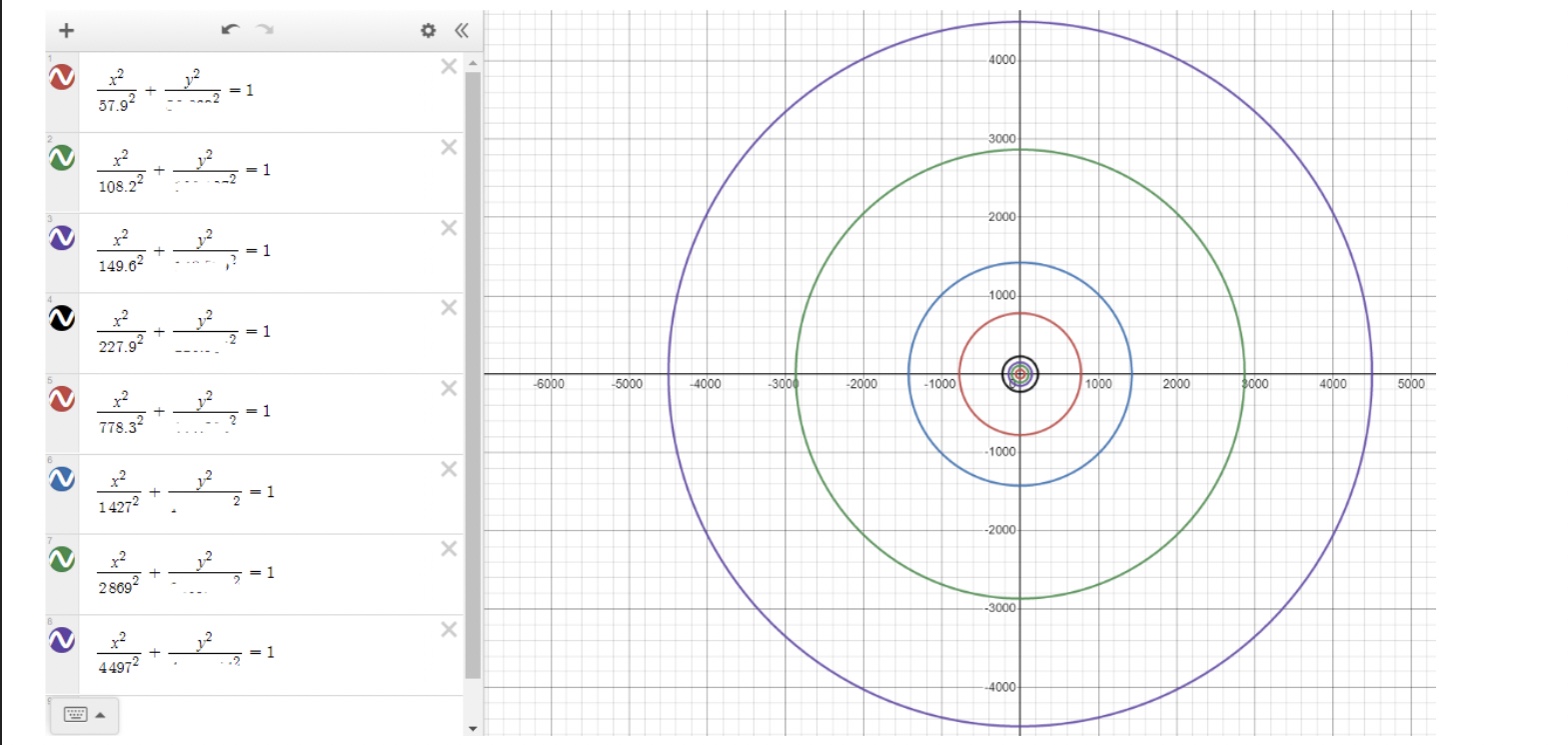This screenshot has height=745, width=1568.
Task: Toggle visibility of 57.9 ellipse
Action: pos(62,77)
